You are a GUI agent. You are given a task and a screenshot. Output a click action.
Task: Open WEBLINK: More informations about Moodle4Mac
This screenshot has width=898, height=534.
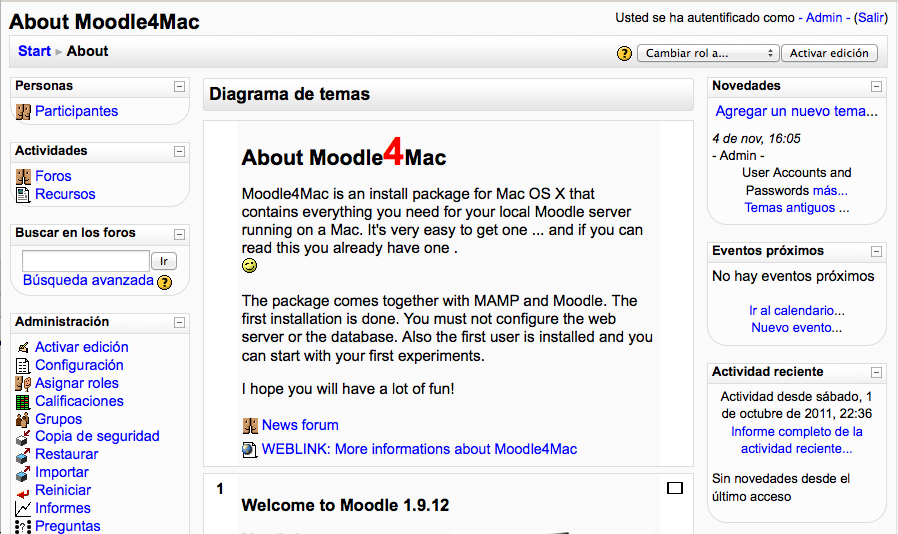[x=419, y=450]
